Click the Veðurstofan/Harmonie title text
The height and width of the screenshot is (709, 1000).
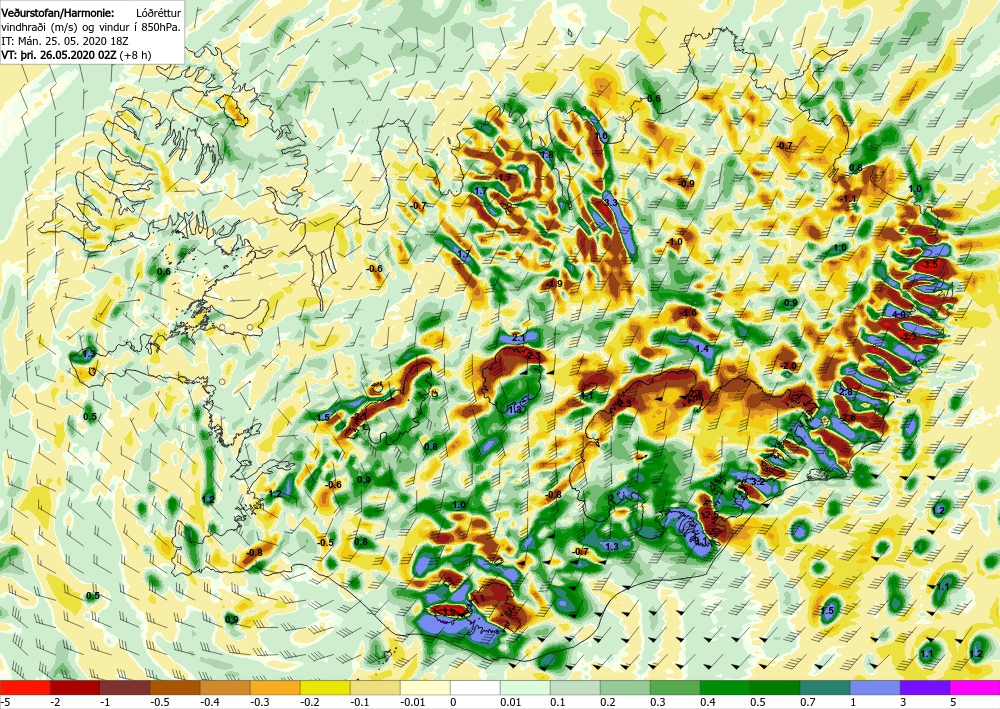coord(58,13)
